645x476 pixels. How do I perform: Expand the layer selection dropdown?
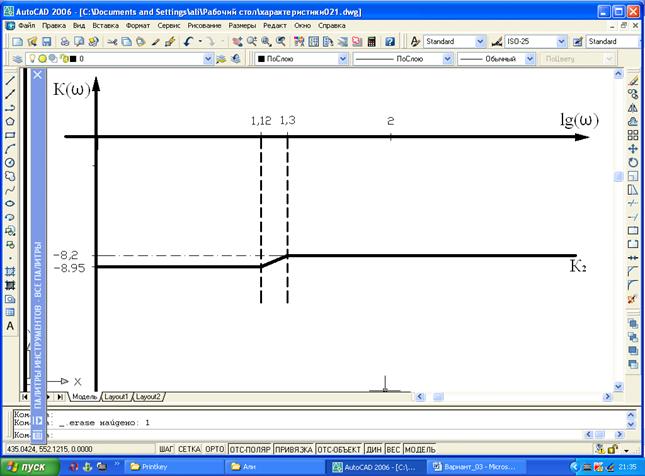tap(208, 59)
